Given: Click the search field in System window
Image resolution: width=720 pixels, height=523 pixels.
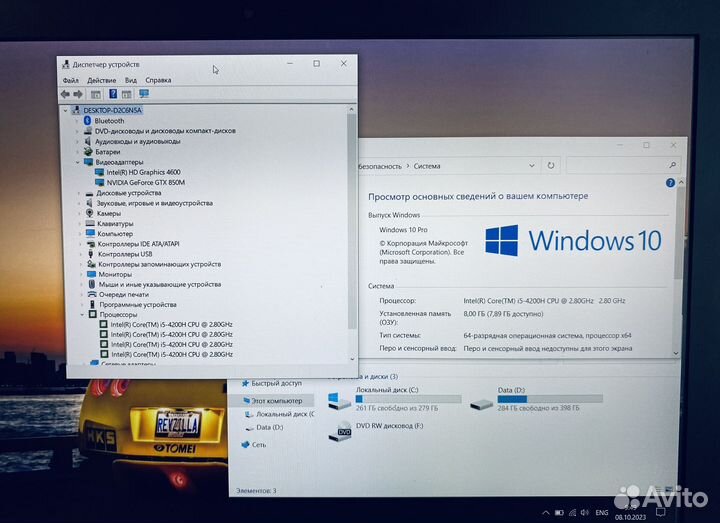Looking at the screenshot, I should point(623,165).
